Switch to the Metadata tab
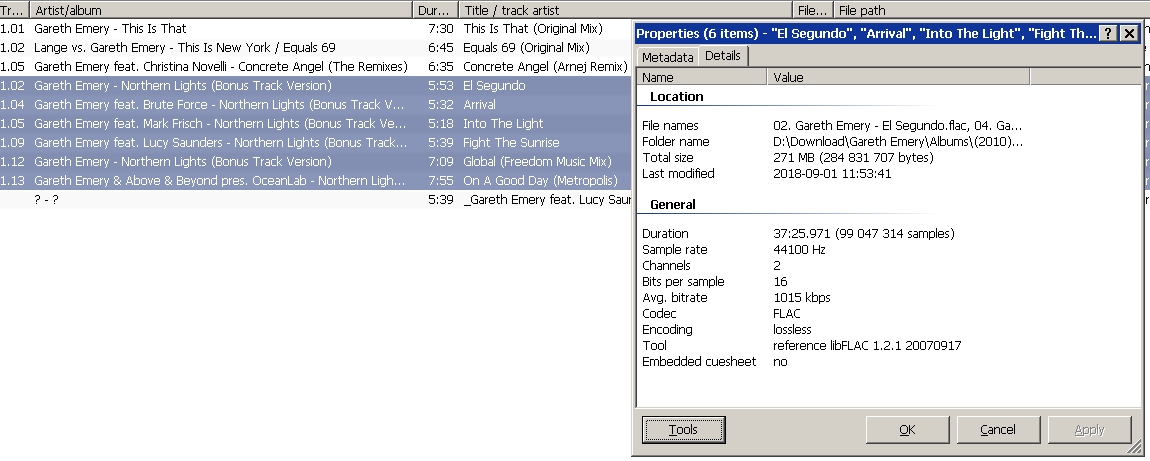The width and height of the screenshot is (1150, 461). (667, 57)
